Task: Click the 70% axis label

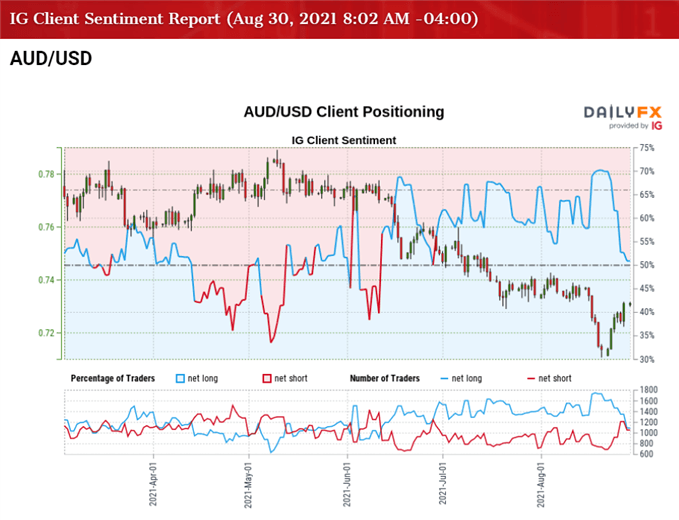Action: click(x=647, y=171)
